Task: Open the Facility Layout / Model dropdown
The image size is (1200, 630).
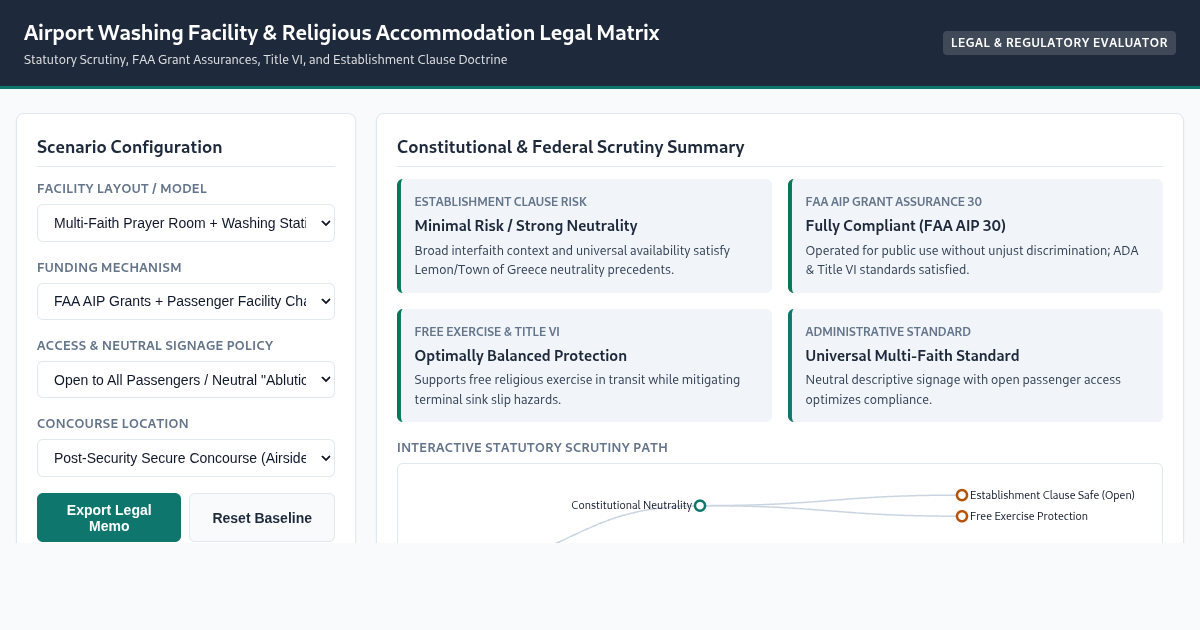Action: point(186,223)
